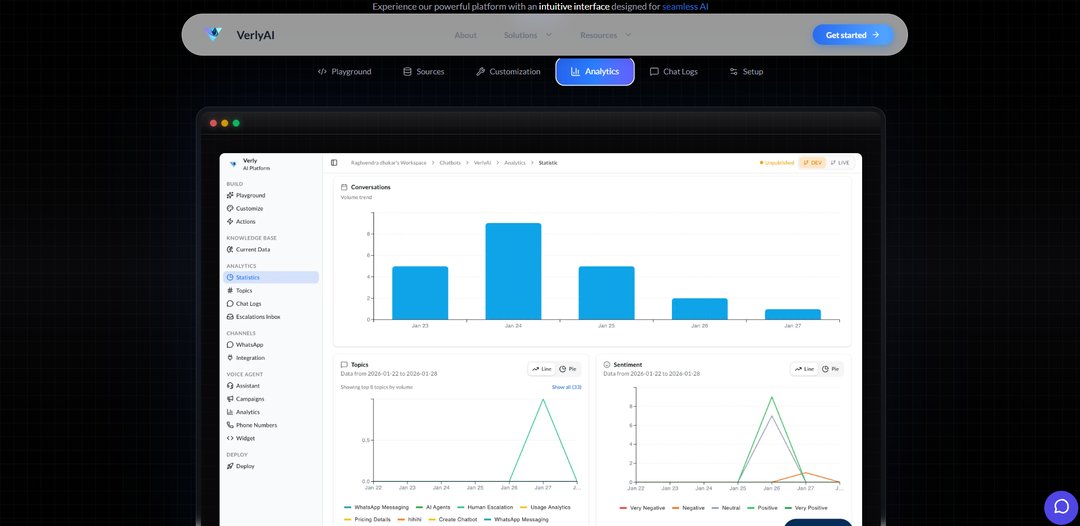Click the Deploy rocket icon in sidebar
The image size is (1080, 526).
(x=230, y=466)
